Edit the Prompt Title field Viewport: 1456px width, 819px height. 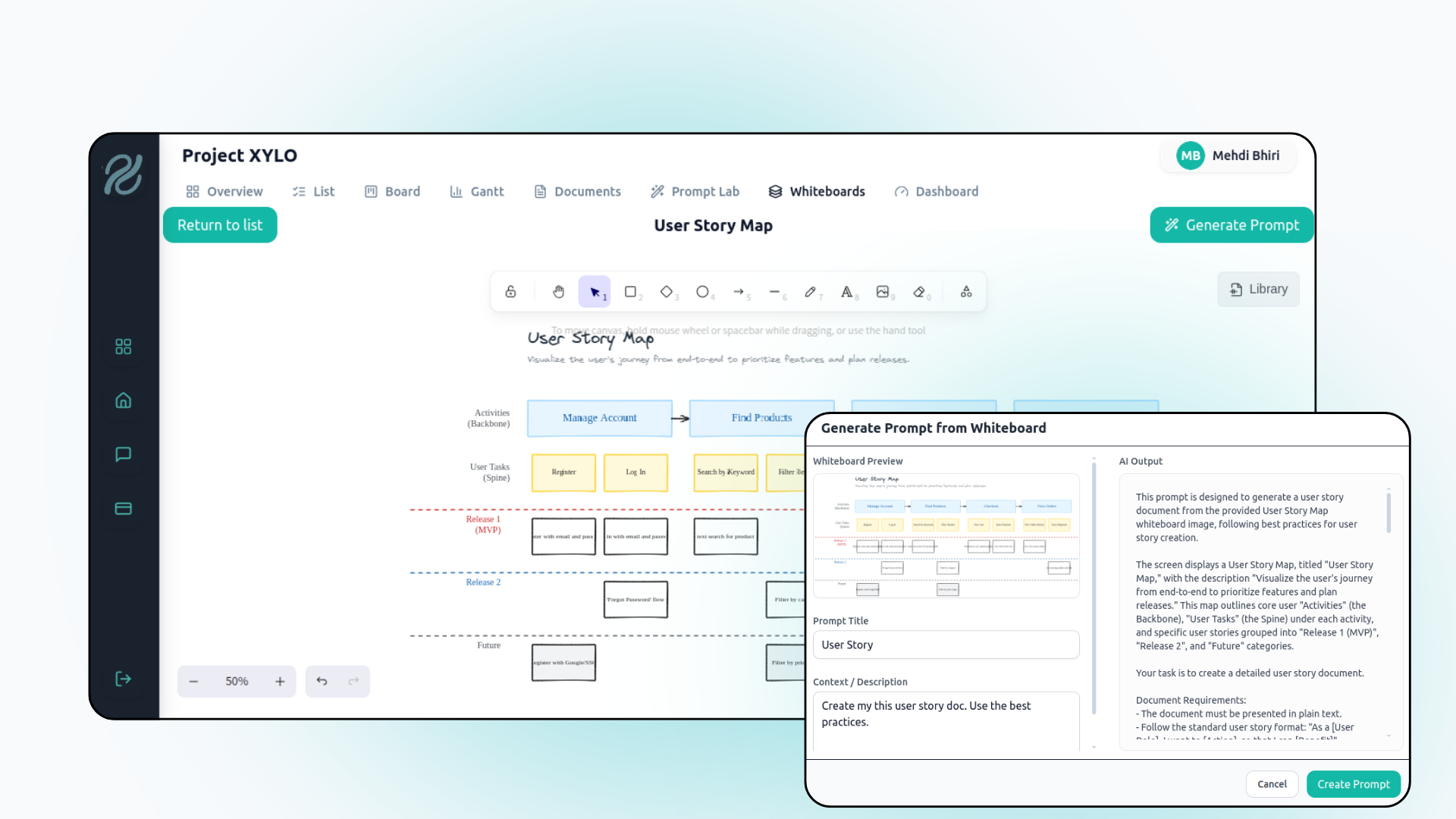(x=945, y=645)
